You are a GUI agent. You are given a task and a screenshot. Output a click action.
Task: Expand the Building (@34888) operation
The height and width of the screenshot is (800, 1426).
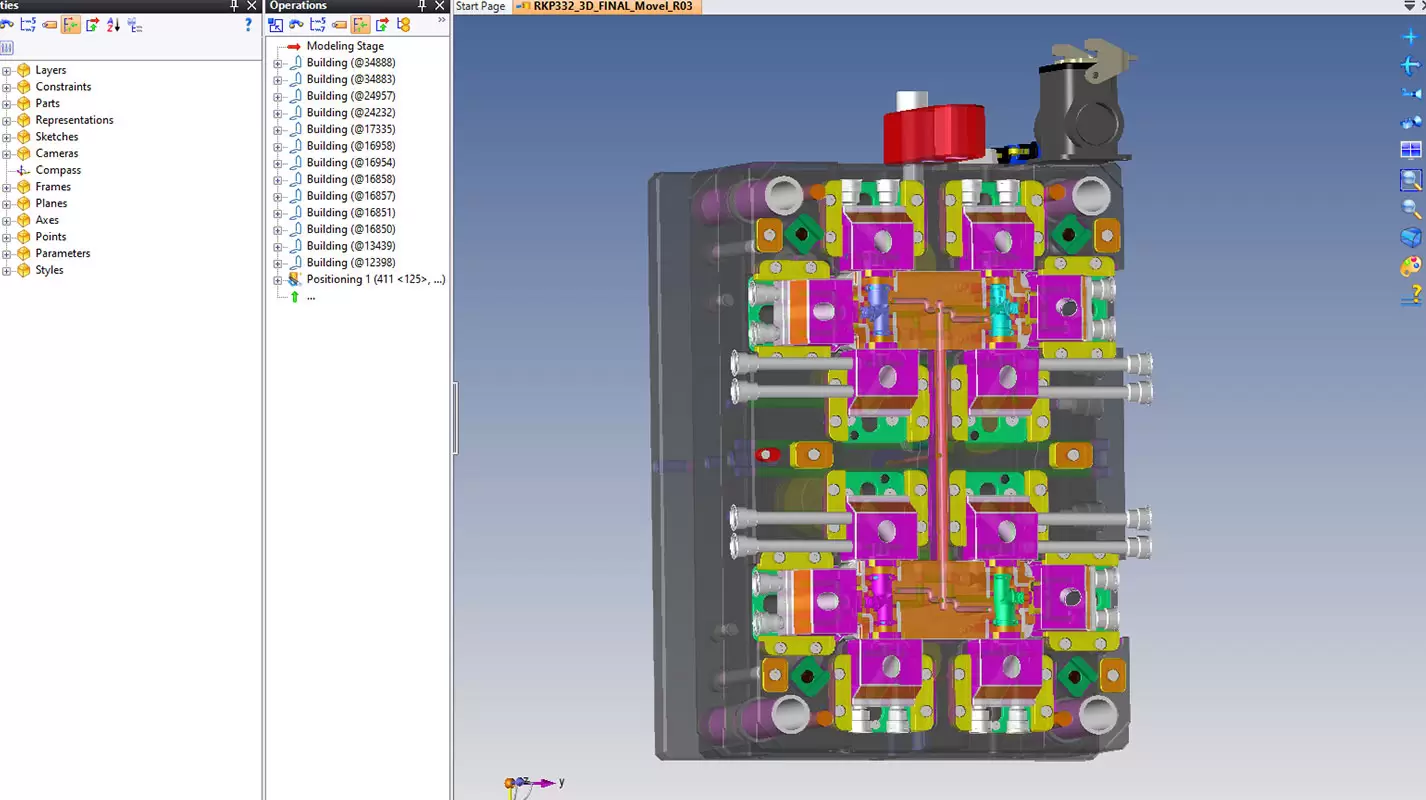[x=278, y=63]
